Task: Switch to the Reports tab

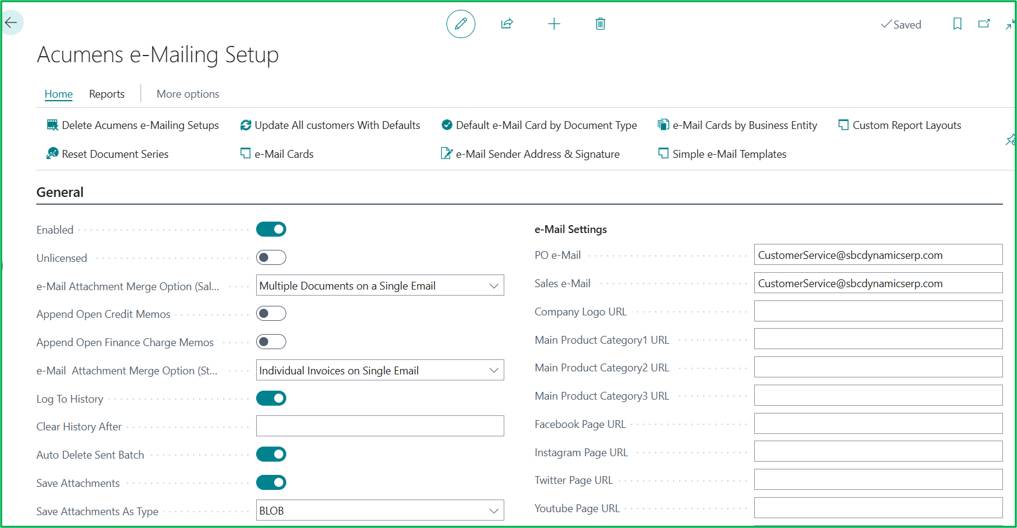Action: point(106,94)
